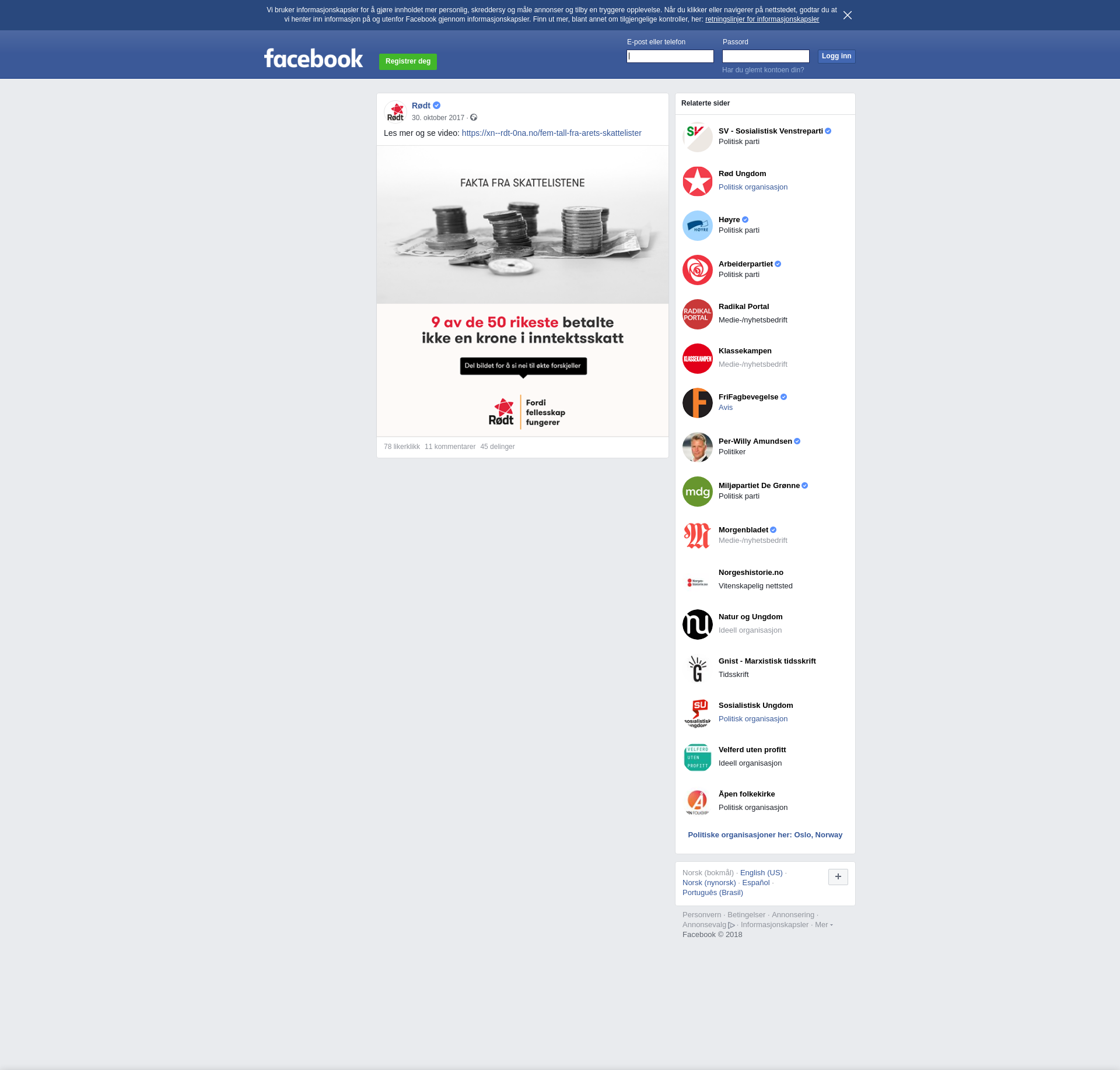Open Norgeshistorie.no page name link
This screenshot has height=1070, width=1120.
coord(751,573)
